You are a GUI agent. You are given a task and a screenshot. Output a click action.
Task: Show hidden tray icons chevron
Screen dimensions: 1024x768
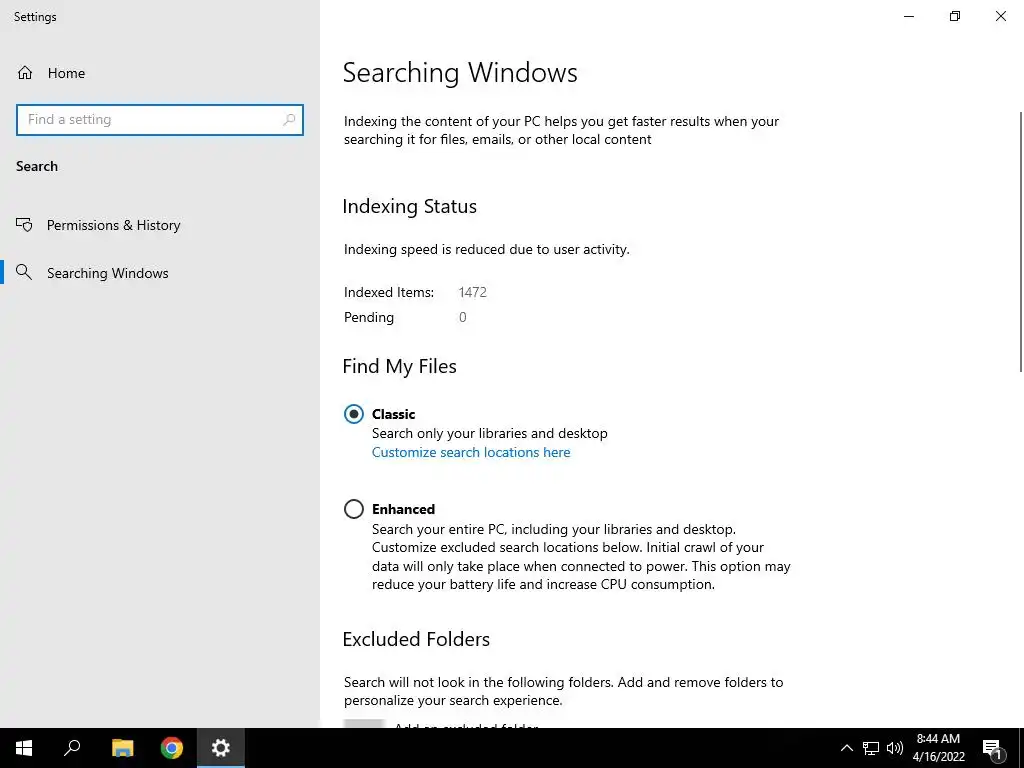pyautogui.click(x=846, y=748)
